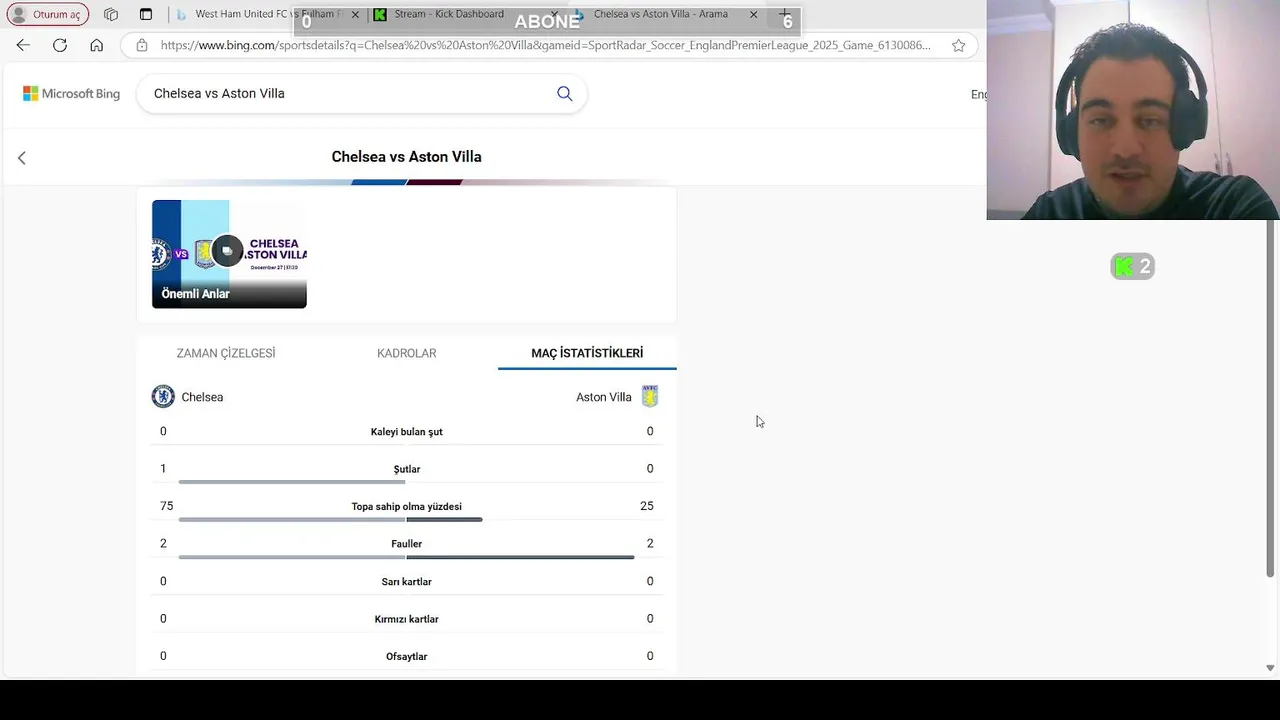Click the Önemli Anlar caption

[x=195, y=294]
